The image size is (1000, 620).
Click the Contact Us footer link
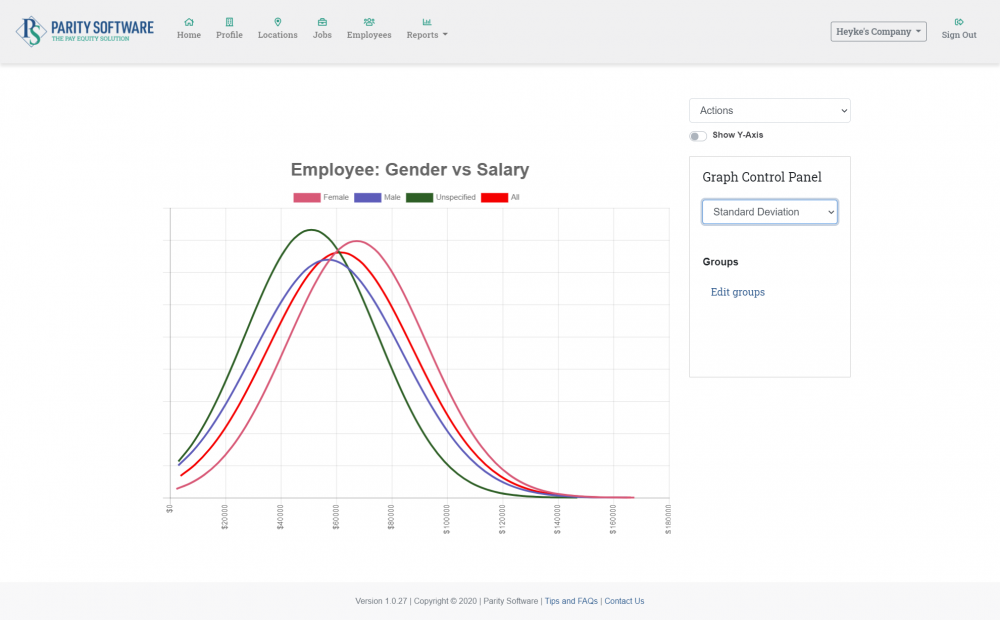[624, 601]
